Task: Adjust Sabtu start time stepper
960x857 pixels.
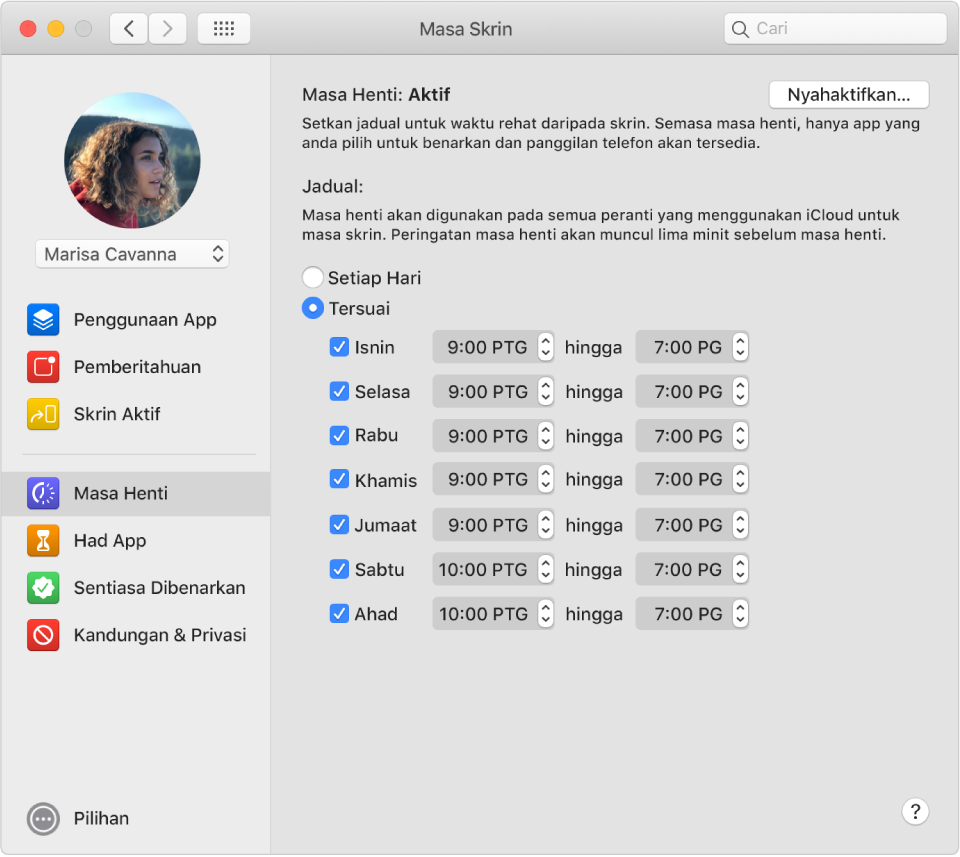Action: [x=546, y=569]
